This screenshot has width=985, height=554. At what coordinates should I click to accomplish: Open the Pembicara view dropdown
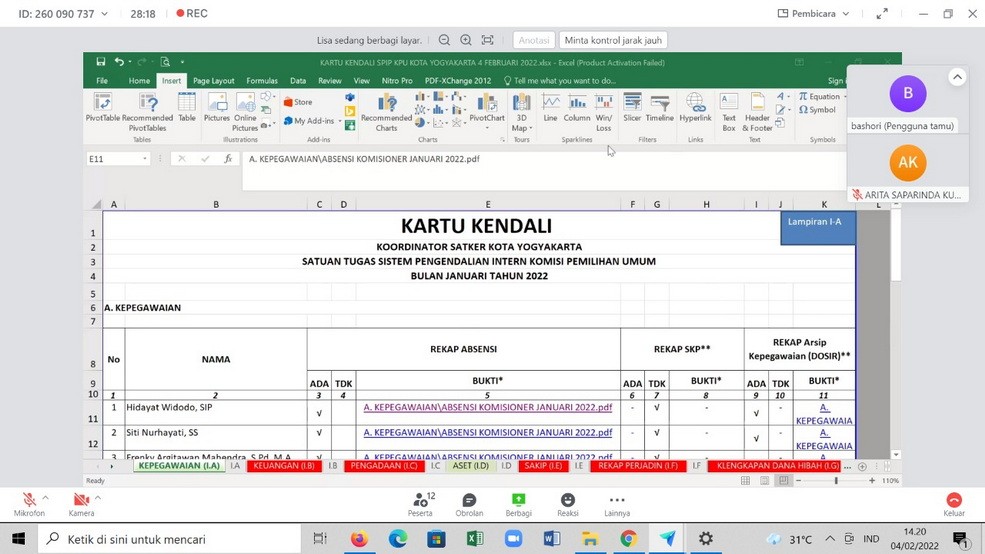pyautogui.click(x=814, y=14)
